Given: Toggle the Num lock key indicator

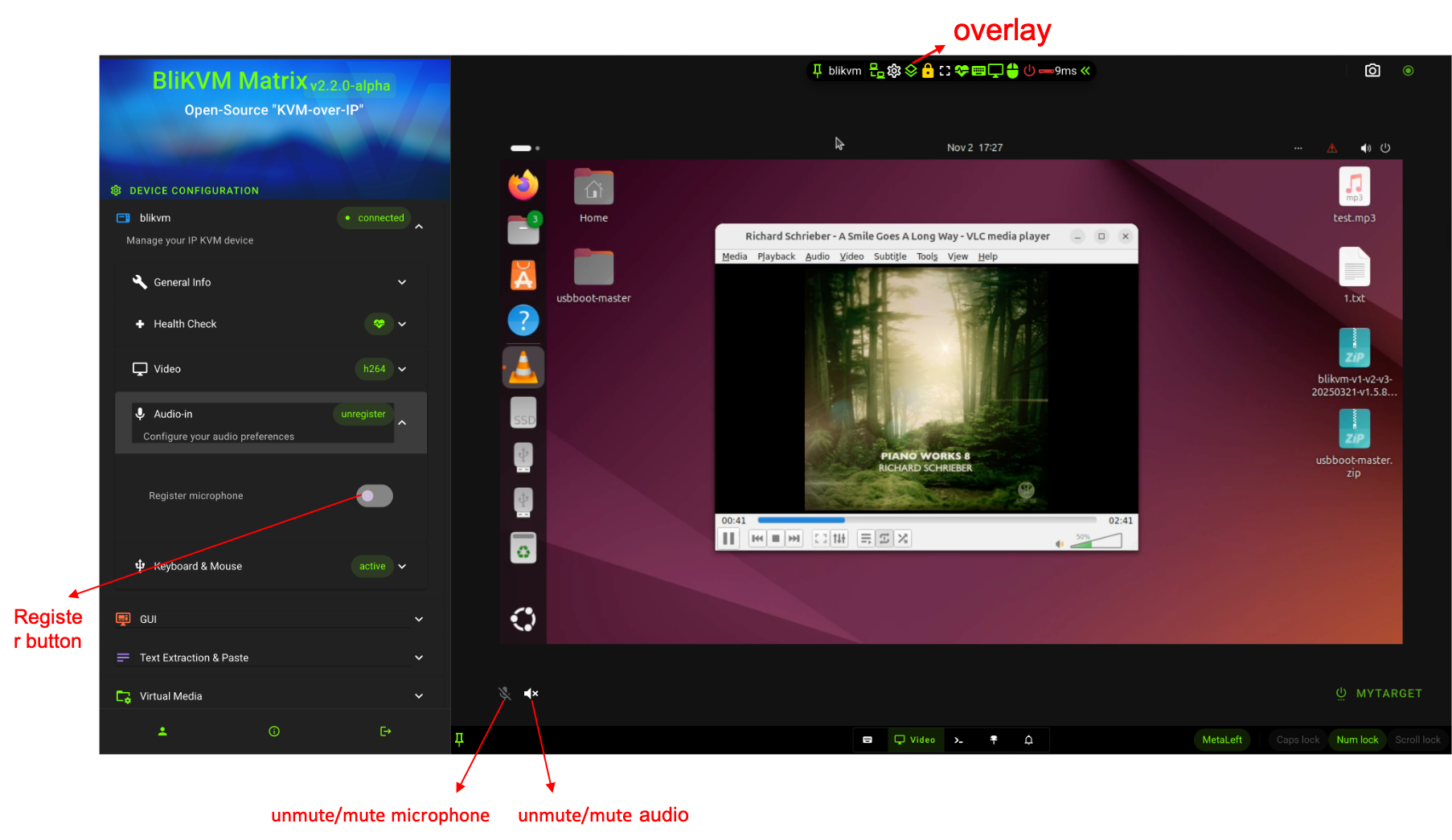Looking at the screenshot, I should 1357,740.
